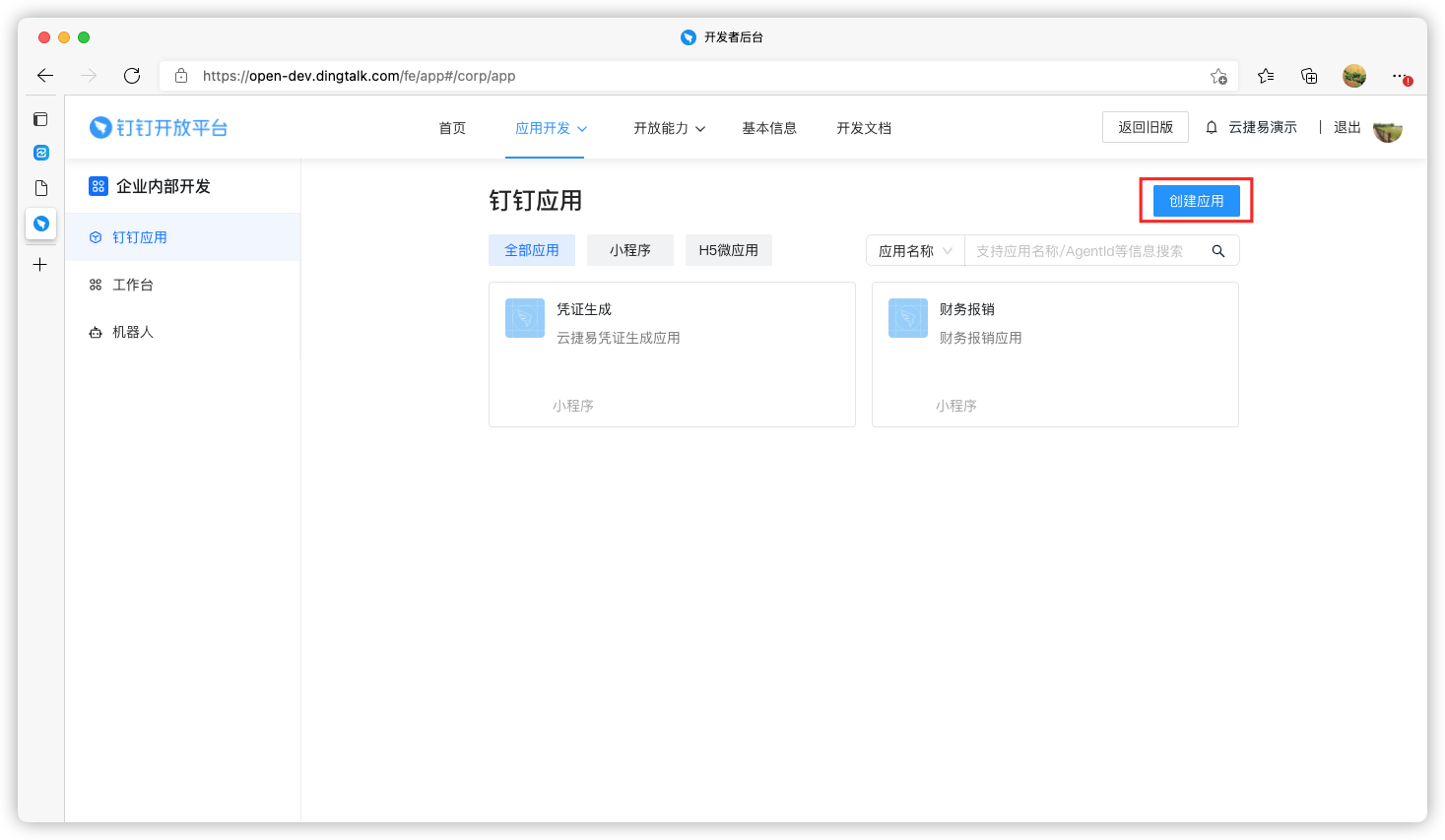Screen dimensions: 1445x840
Task: Open 工作台 in the left sidebar
Action: pyautogui.click(x=182, y=285)
